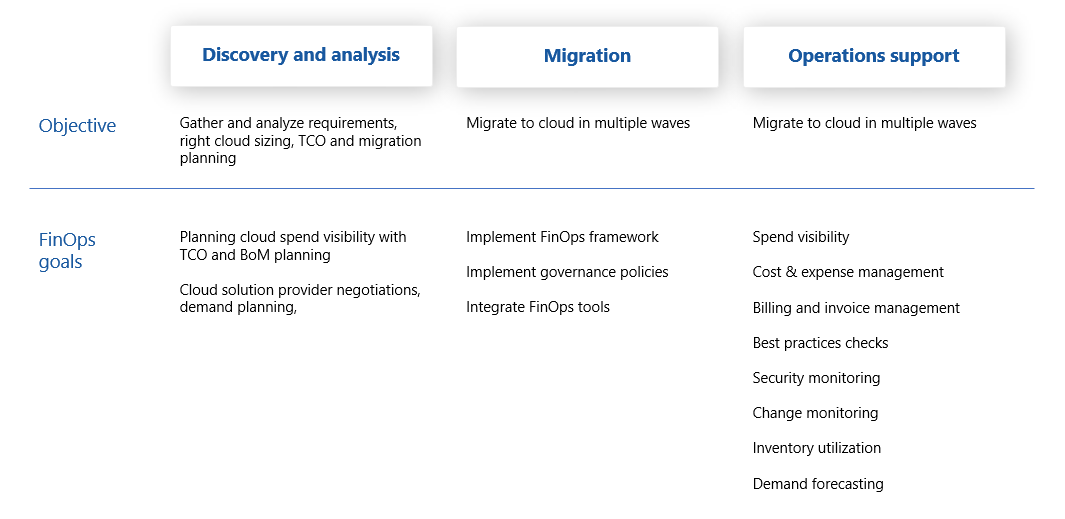Click the Objective row label
The height and width of the screenshot is (519, 1065).
[x=77, y=126]
